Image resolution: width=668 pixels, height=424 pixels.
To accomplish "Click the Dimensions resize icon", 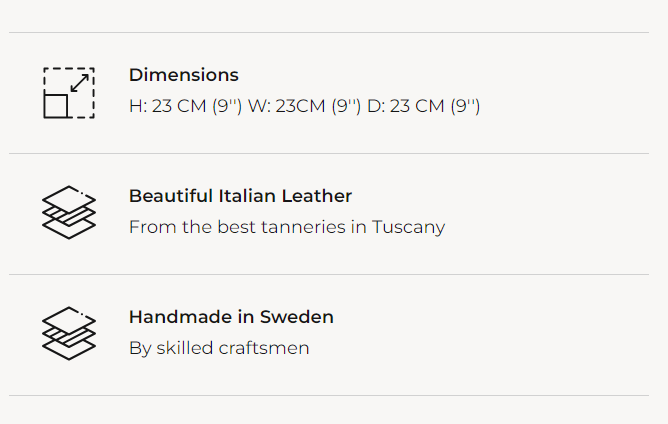I will [69, 93].
